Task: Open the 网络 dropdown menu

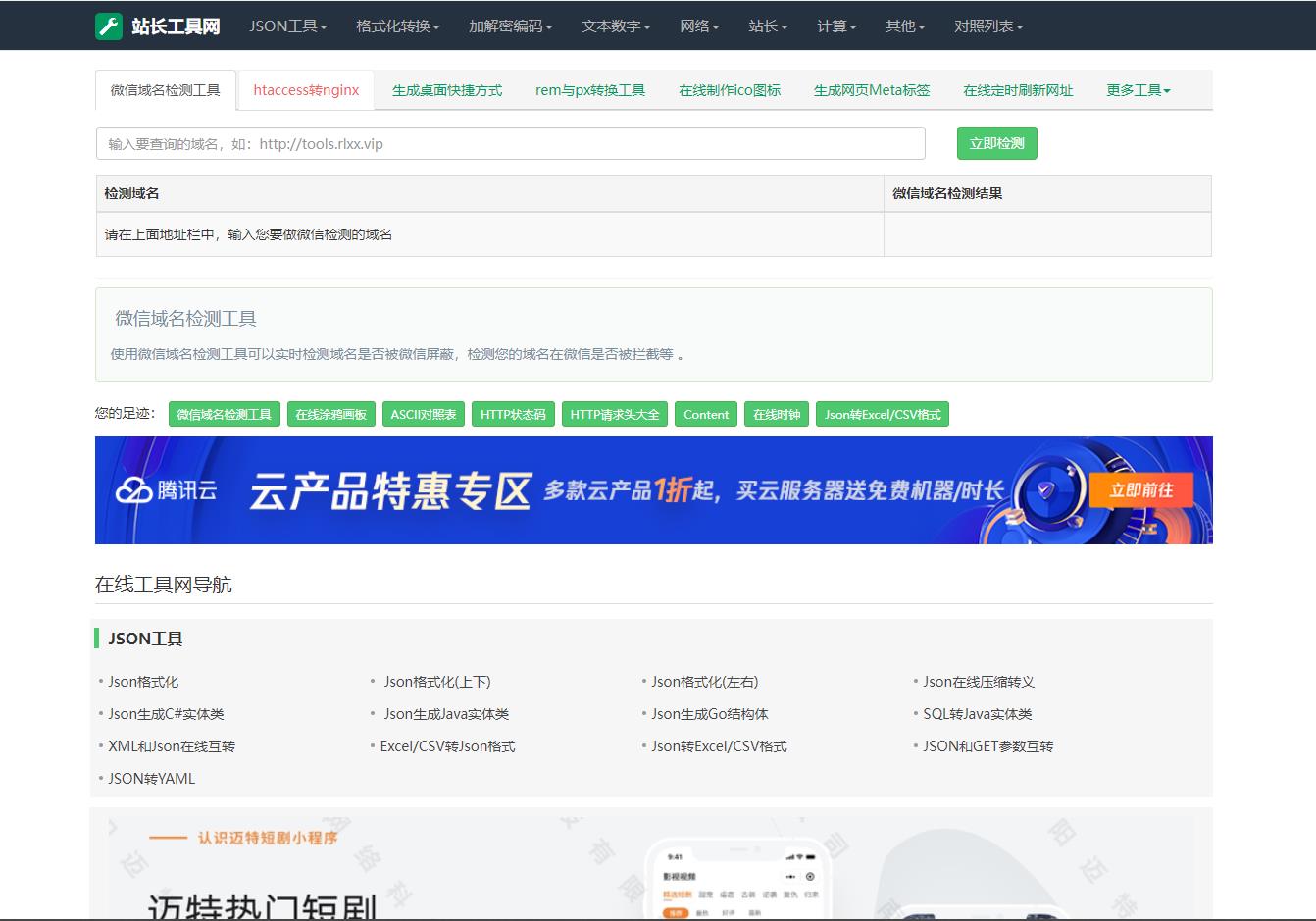Action: click(699, 26)
